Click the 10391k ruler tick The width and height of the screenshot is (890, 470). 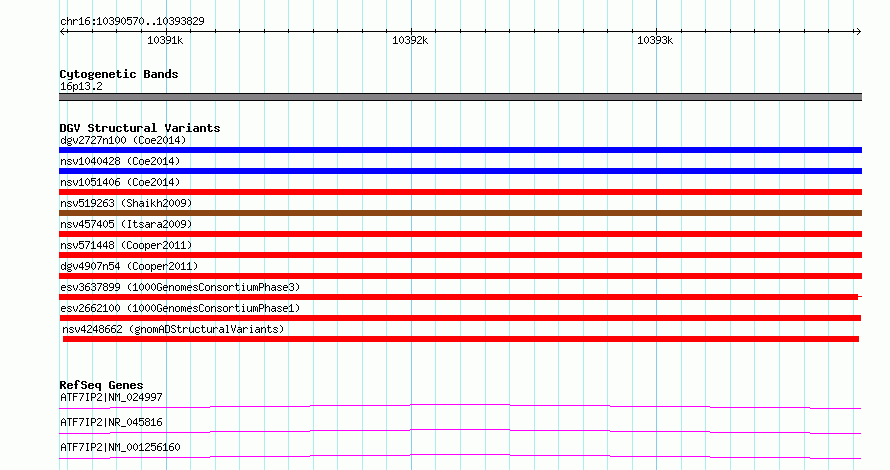(x=165, y=40)
